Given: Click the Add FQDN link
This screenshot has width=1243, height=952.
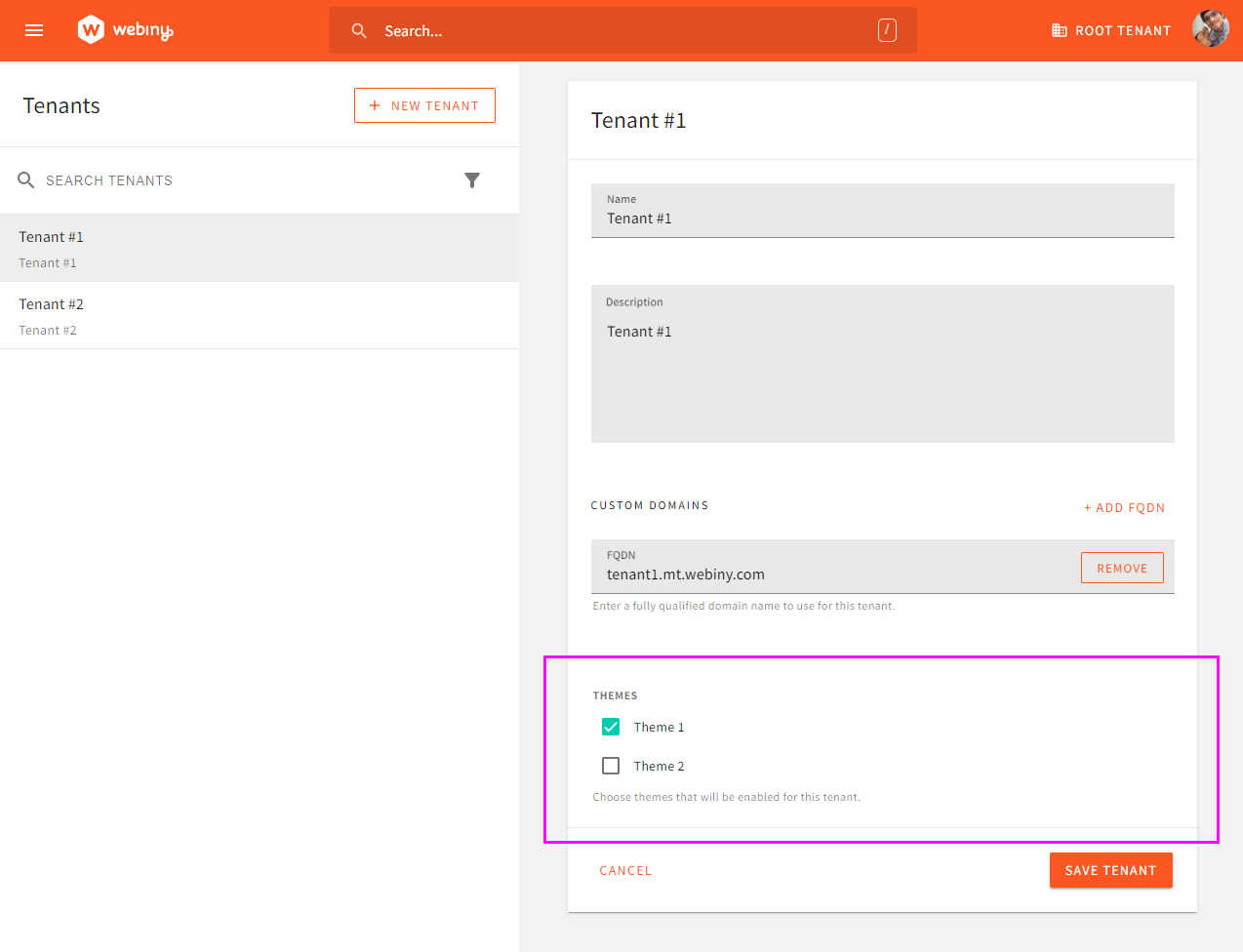Looking at the screenshot, I should point(1124,507).
